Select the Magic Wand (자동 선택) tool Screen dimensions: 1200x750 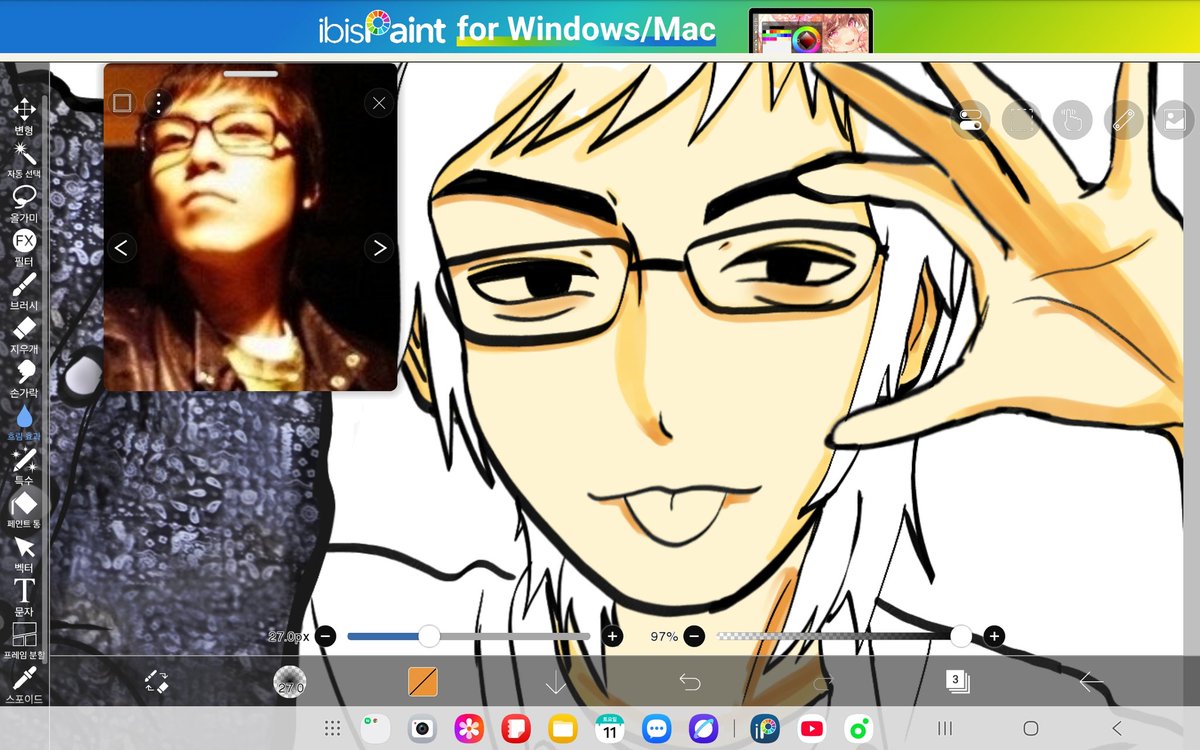(x=24, y=159)
